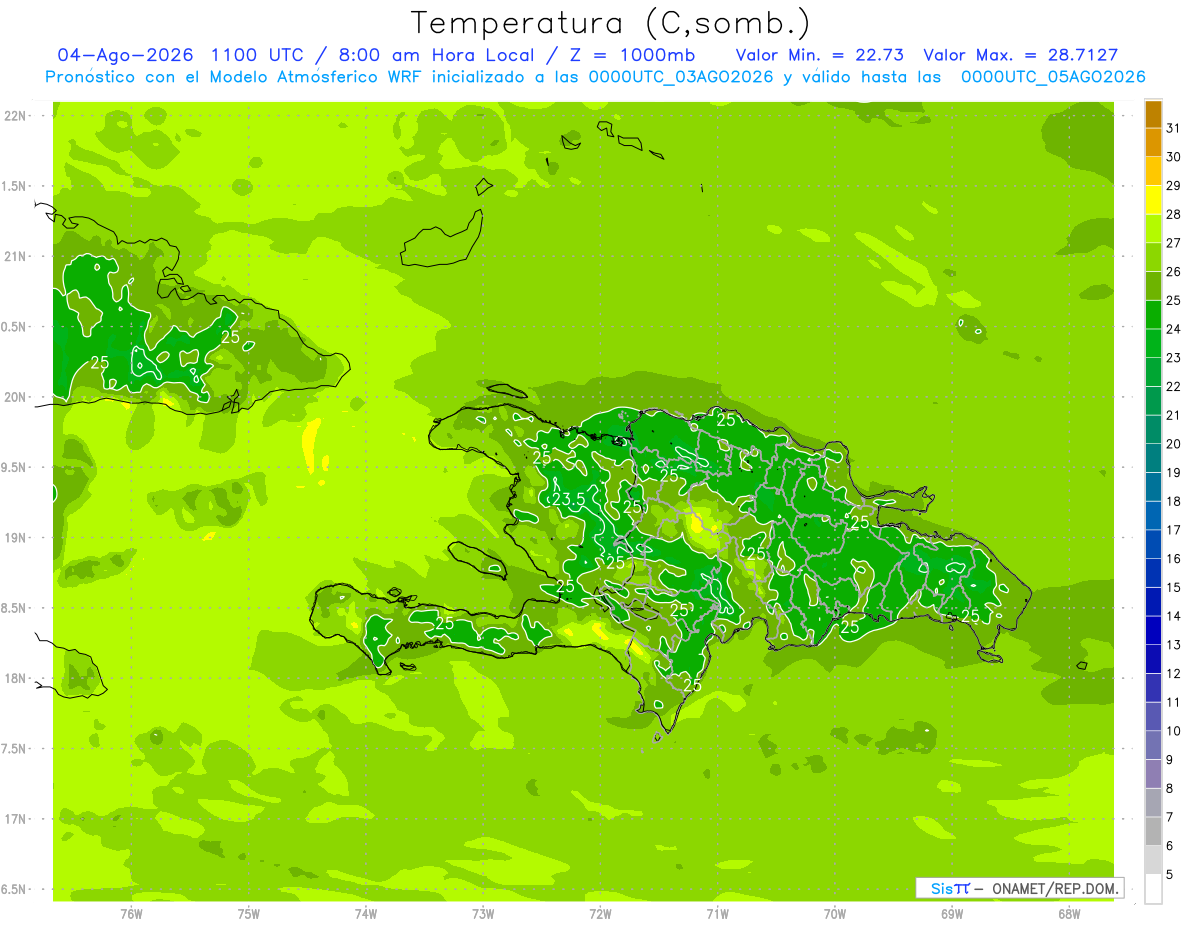Click the '13' colorbar scale value
The width and height of the screenshot is (1200, 927).
[1173, 645]
